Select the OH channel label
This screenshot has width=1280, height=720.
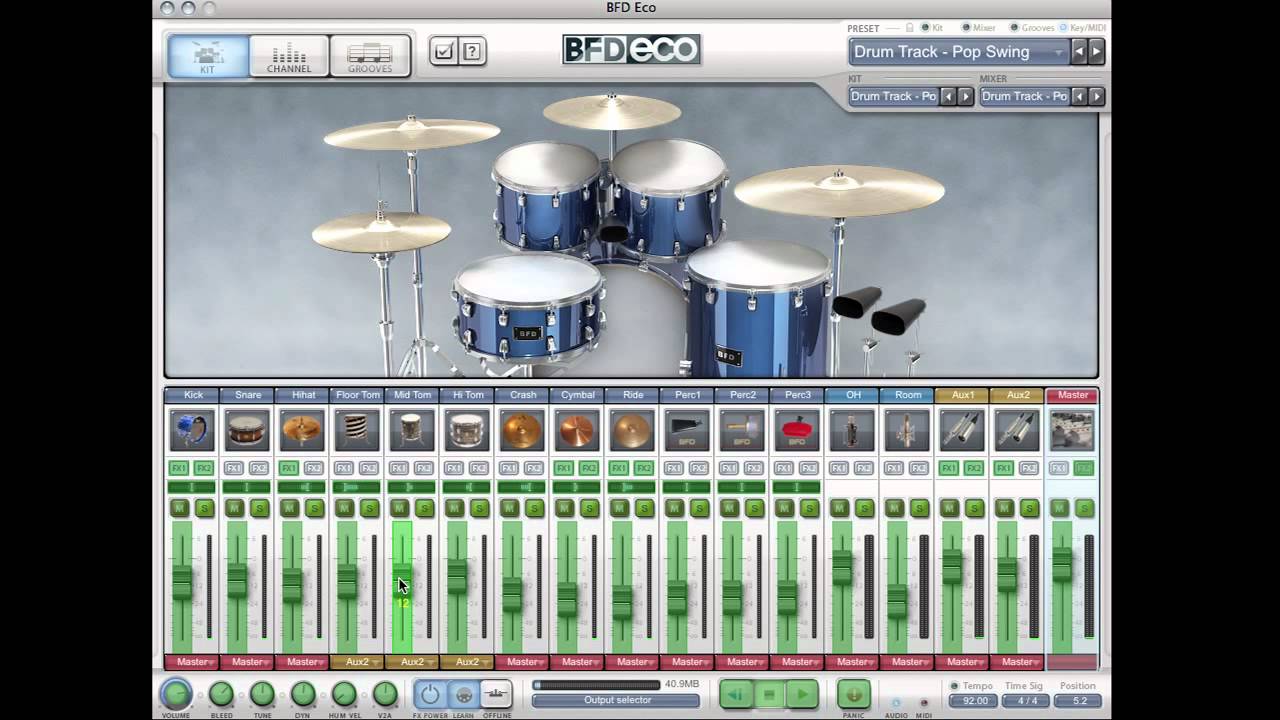click(852, 395)
